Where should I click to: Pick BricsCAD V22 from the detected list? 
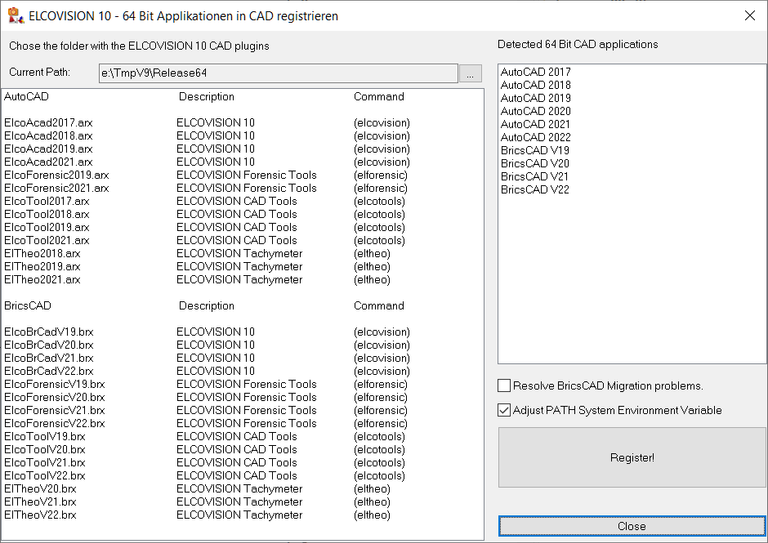pyautogui.click(x=535, y=189)
